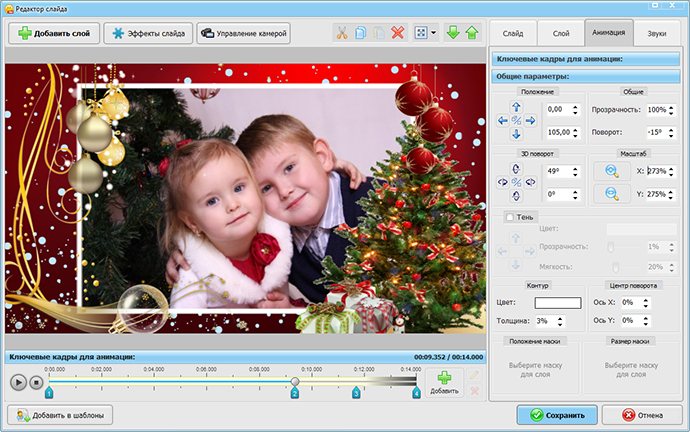Image resolution: width=690 pixels, height=432 pixels.
Task: Collapse the Общие параметры section header
Action: [x=587, y=76]
